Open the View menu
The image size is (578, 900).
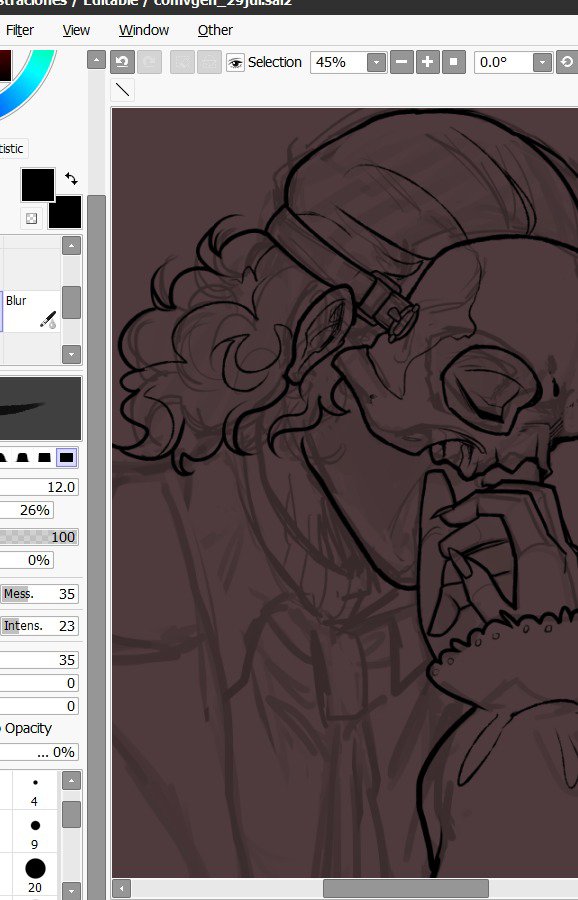(x=76, y=30)
